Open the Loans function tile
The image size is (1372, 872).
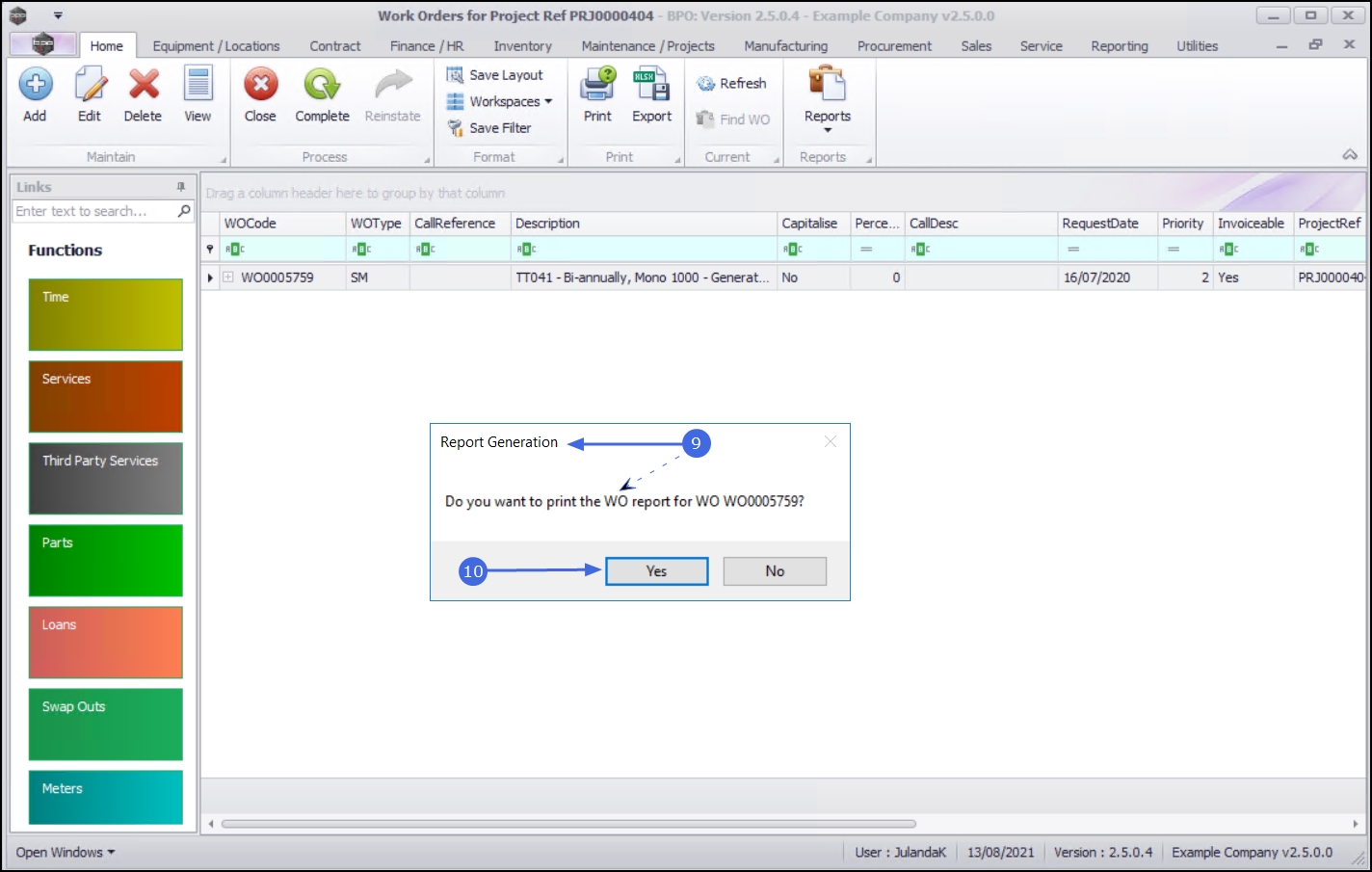click(x=106, y=643)
